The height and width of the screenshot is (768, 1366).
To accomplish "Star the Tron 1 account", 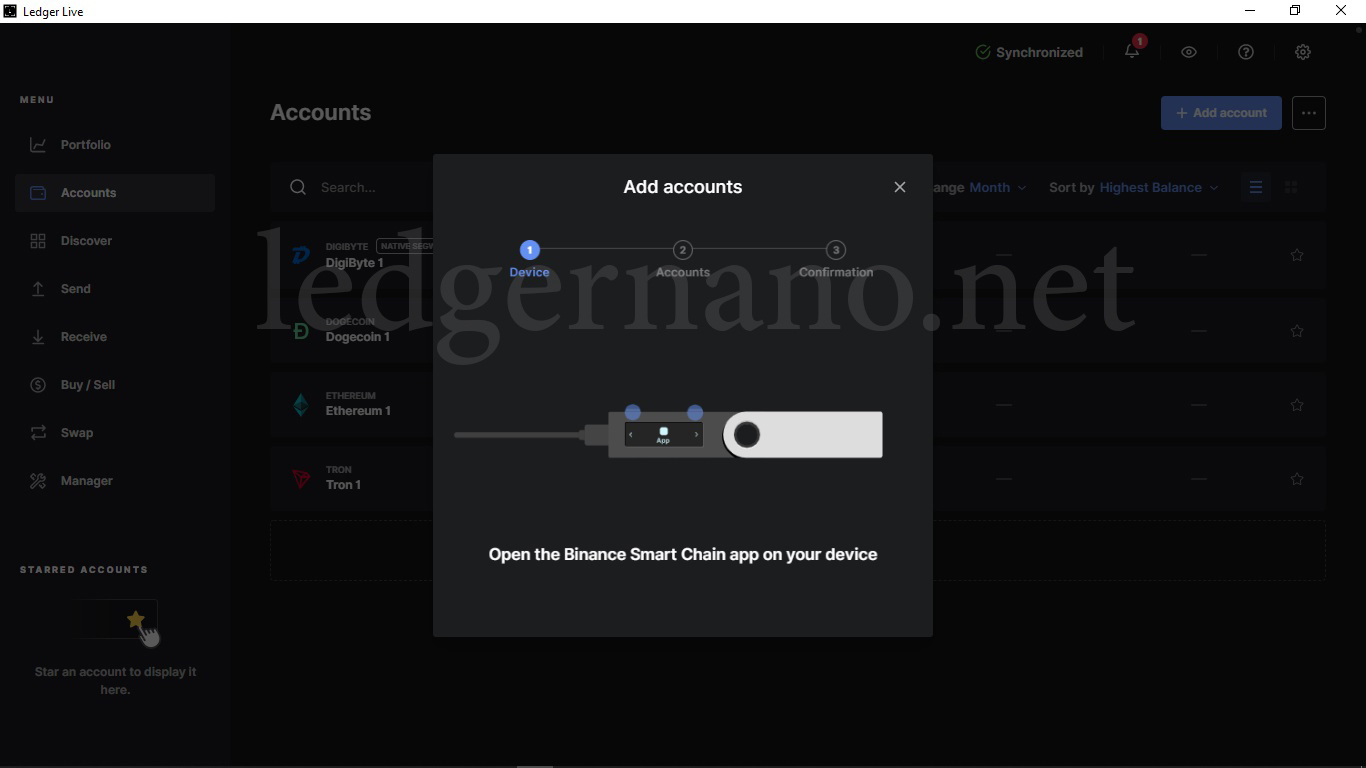I will pyautogui.click(x=1297, y=479).
